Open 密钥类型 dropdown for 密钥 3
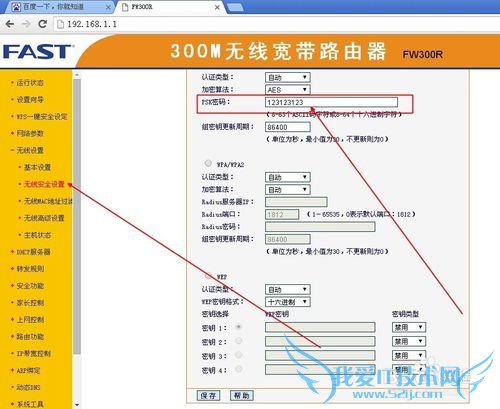This screenshot has width=500, height=409. pos(409,355)
